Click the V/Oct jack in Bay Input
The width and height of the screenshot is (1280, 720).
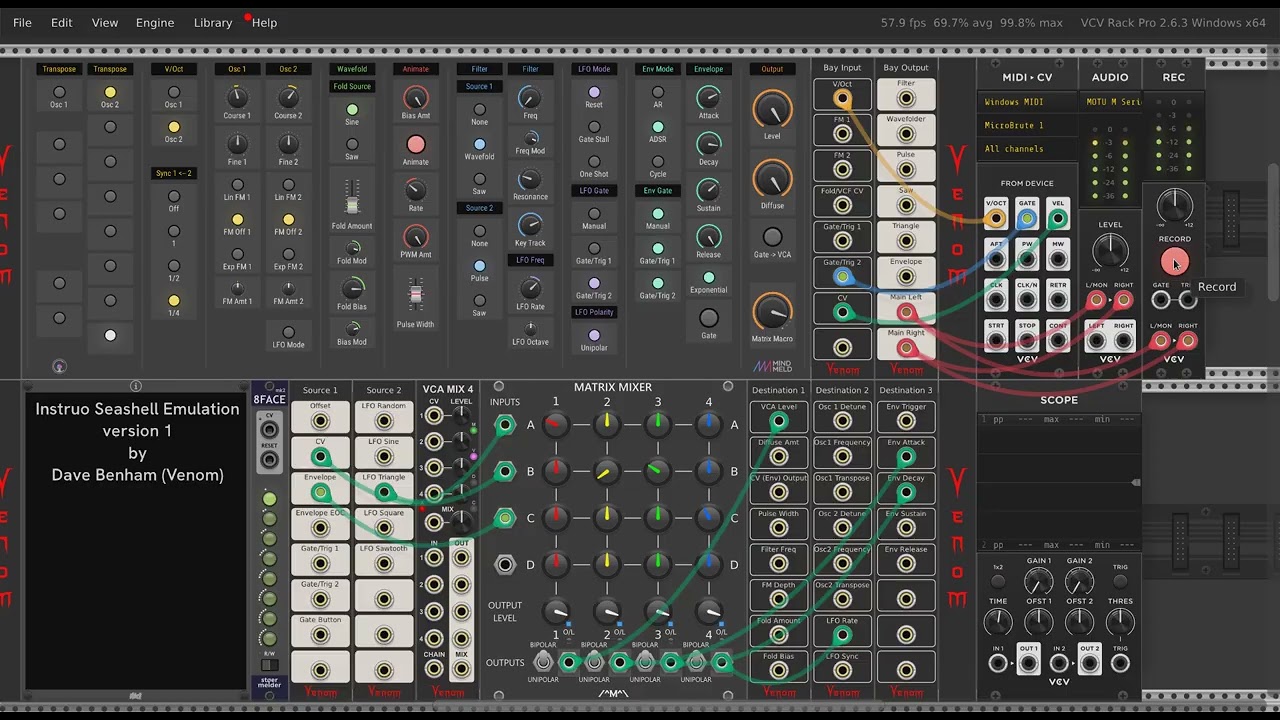click(842, 98)
